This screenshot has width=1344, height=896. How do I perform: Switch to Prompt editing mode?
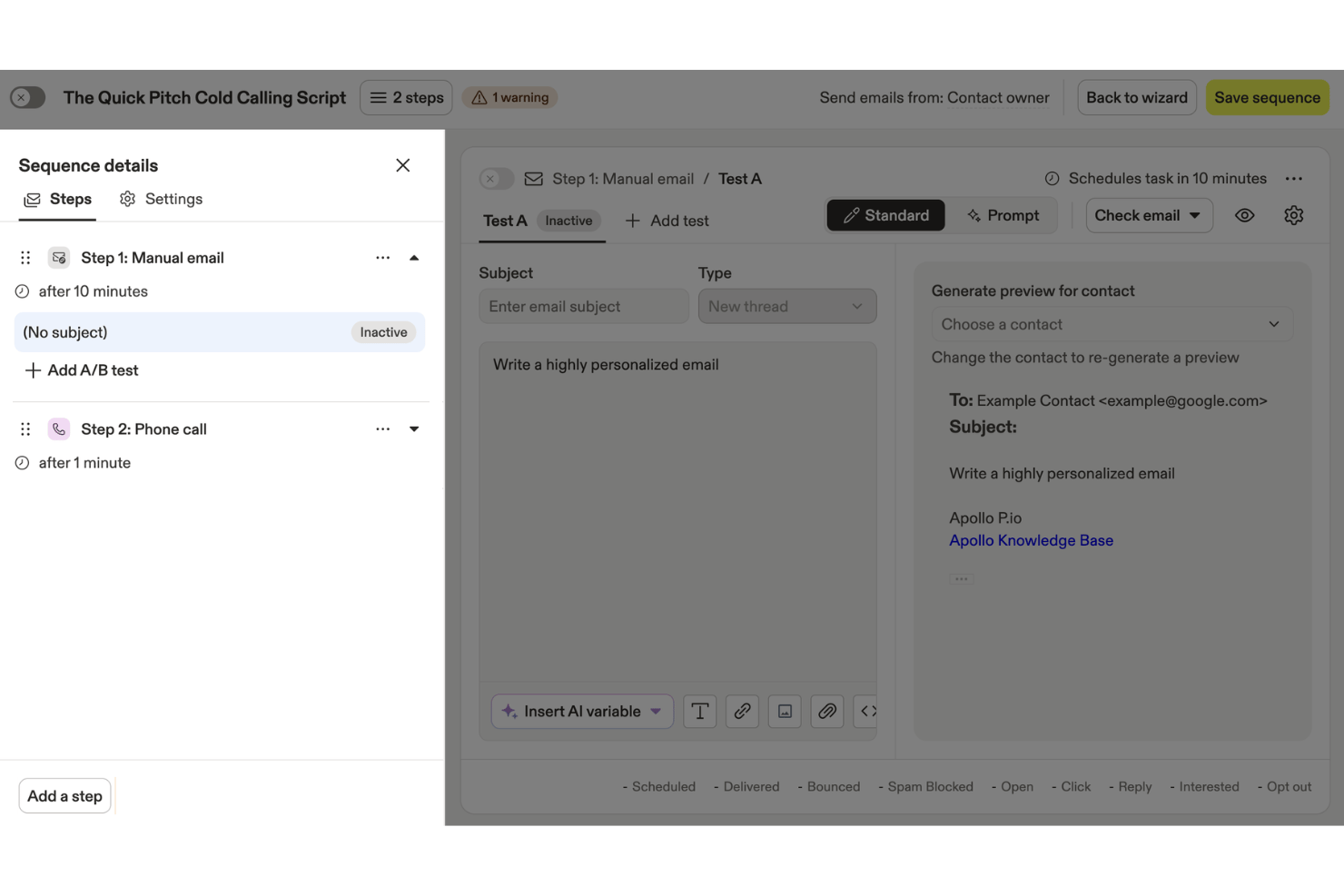1003,215
